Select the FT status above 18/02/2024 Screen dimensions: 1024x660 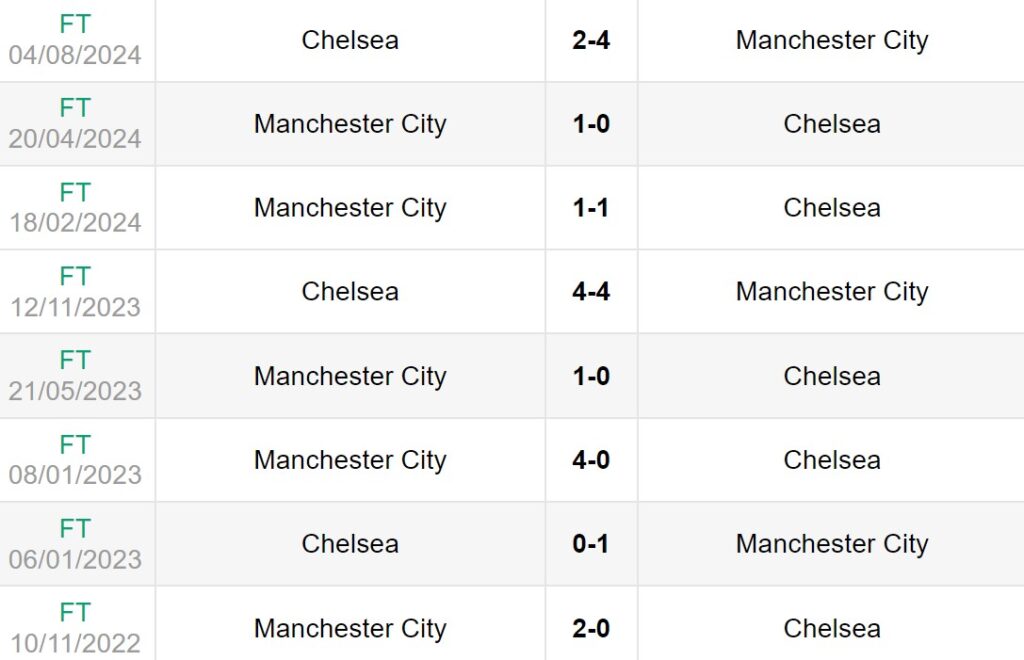(x=75, y=192)
